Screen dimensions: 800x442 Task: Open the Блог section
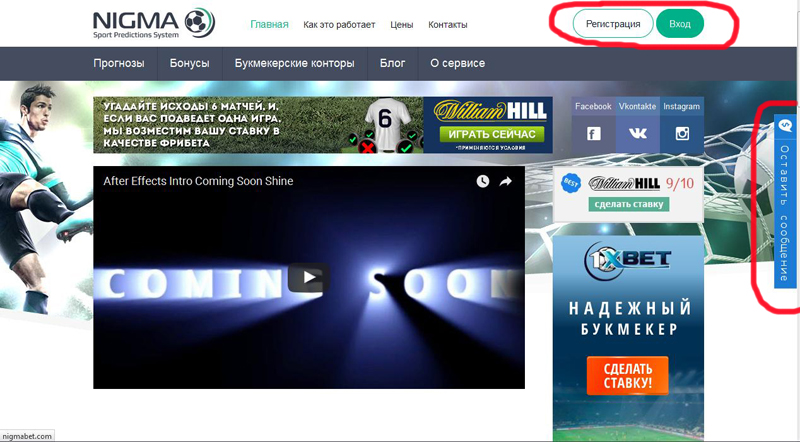pyautogui.click(x=392, y=63)
